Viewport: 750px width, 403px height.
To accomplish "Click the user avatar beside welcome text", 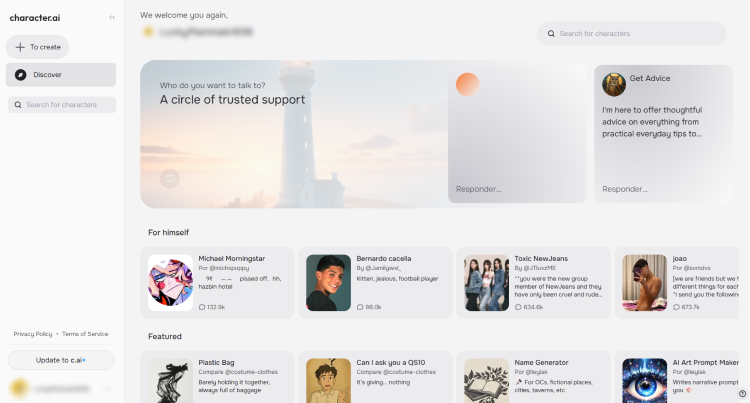I will 148,32.
